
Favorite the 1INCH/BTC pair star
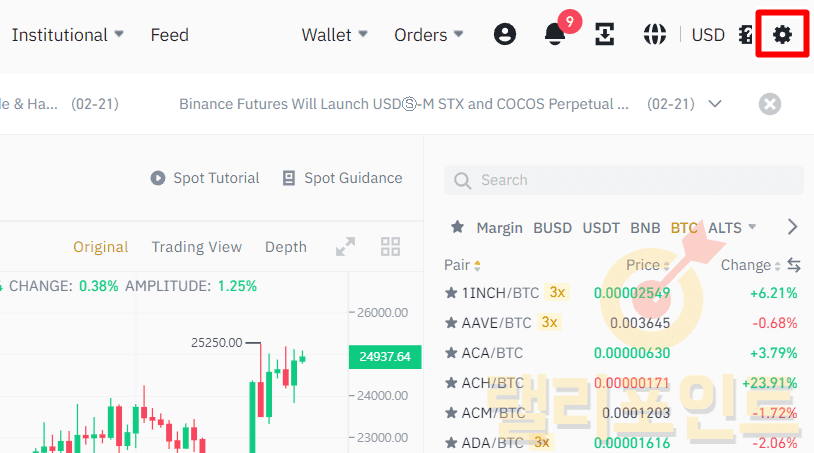click(x=450, y=293)
